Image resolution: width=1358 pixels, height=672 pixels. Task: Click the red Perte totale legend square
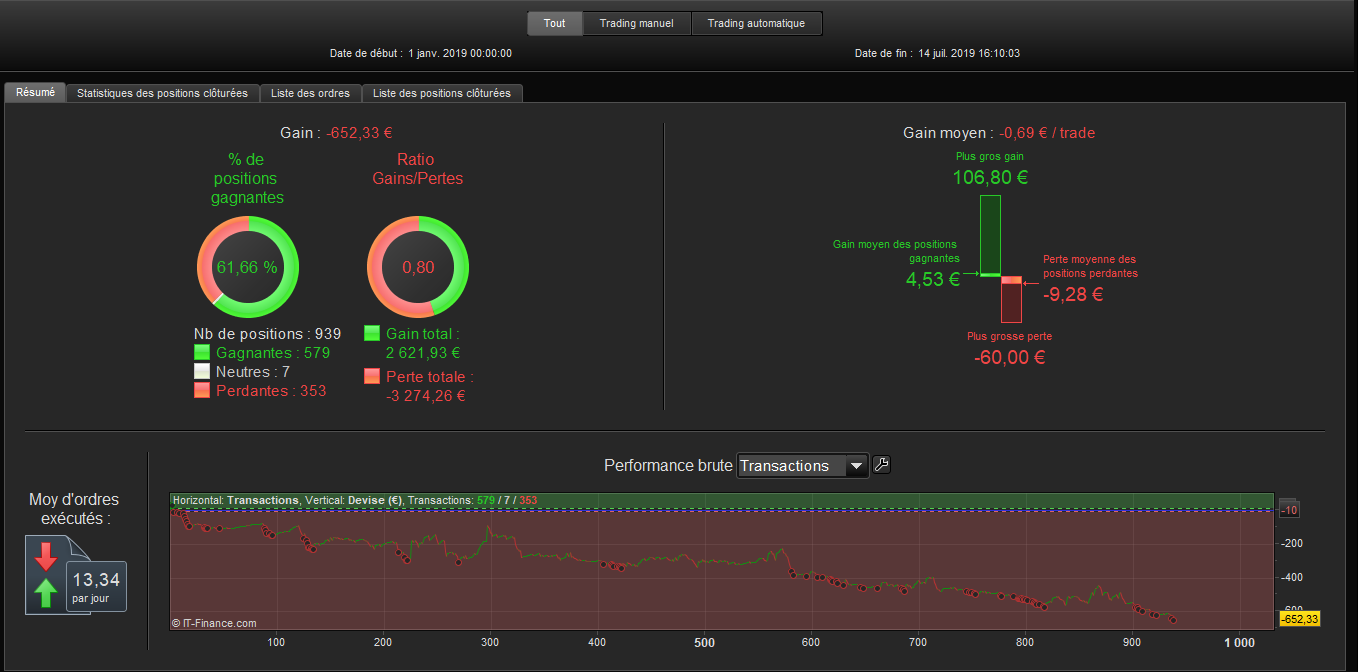tap(372, 376)
